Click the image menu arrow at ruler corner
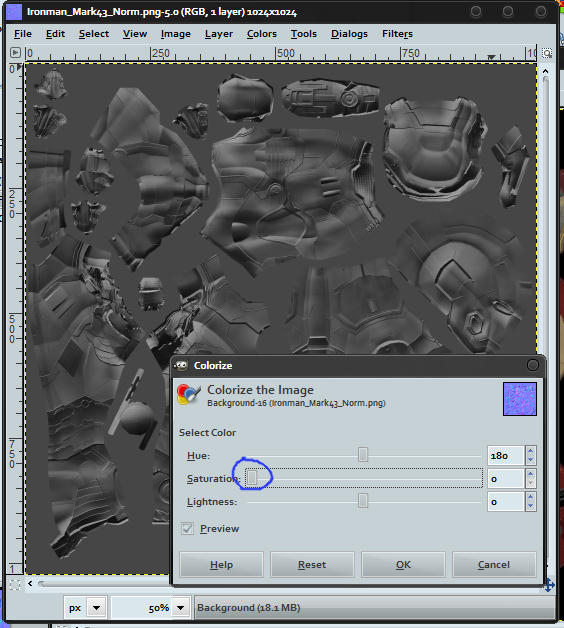Screen dimensions: 564x628 pyautogui.click(x=15, y=52)
